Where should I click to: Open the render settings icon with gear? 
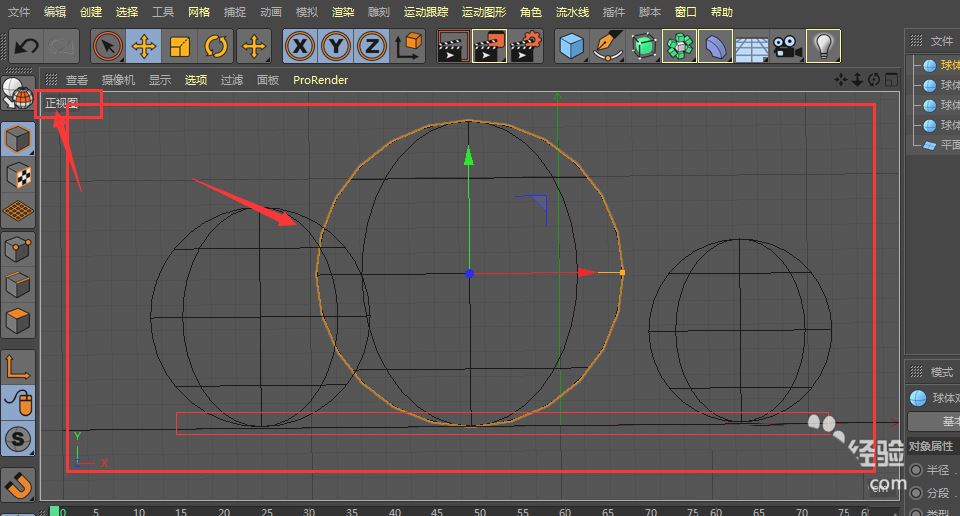[526, 46]
